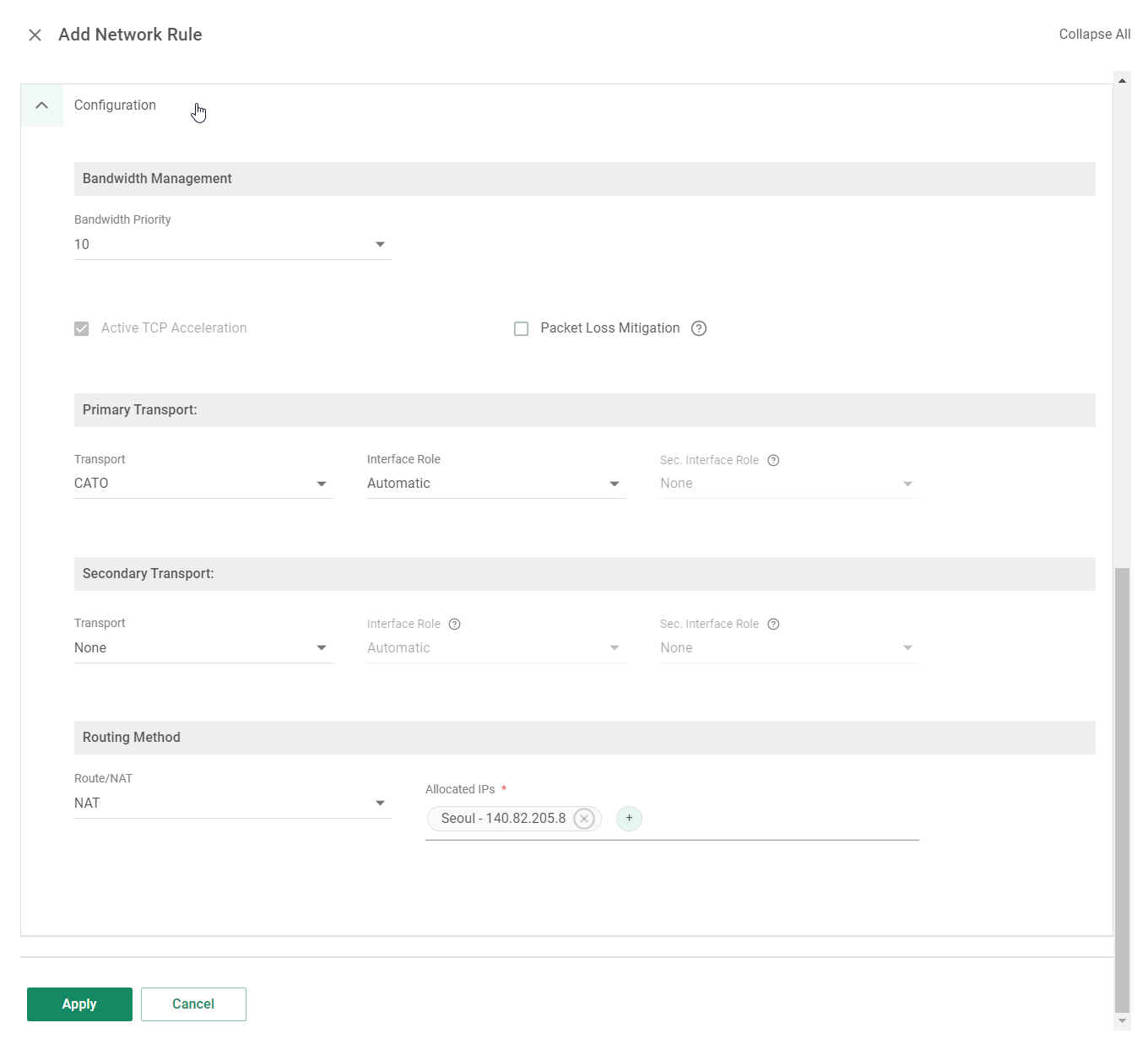The width and height of the screenshot is (1148, 1039).
Task: Click the Bandwidth Management header
Action: (x=585, y=179)
